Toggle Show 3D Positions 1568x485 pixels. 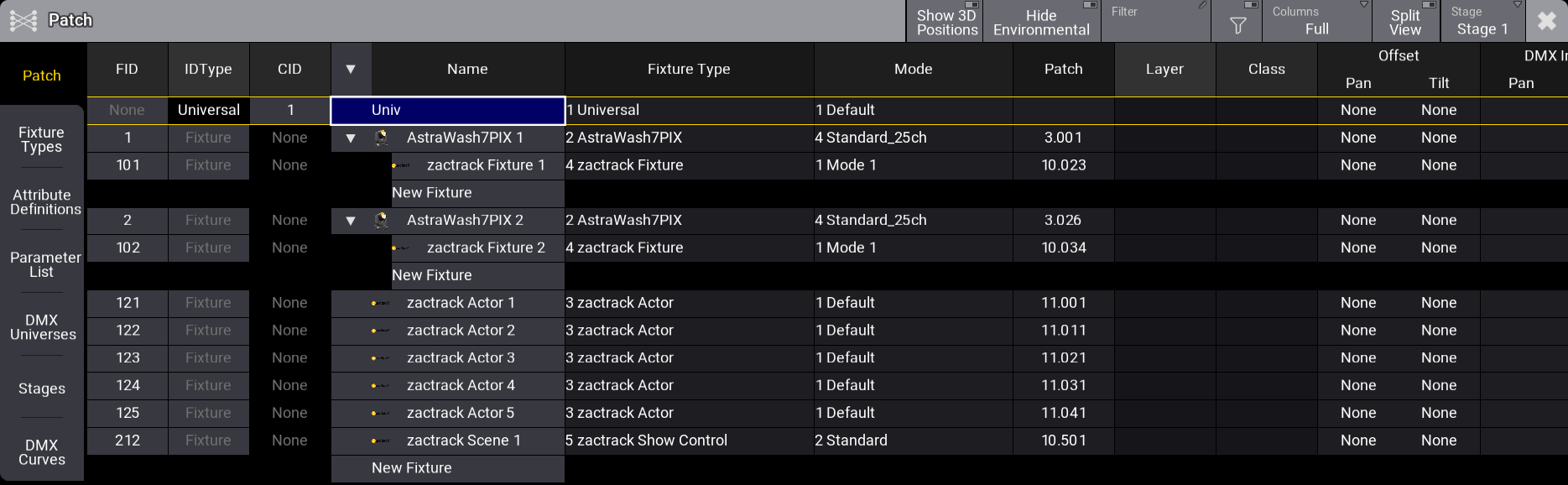[x=945, y=21]
